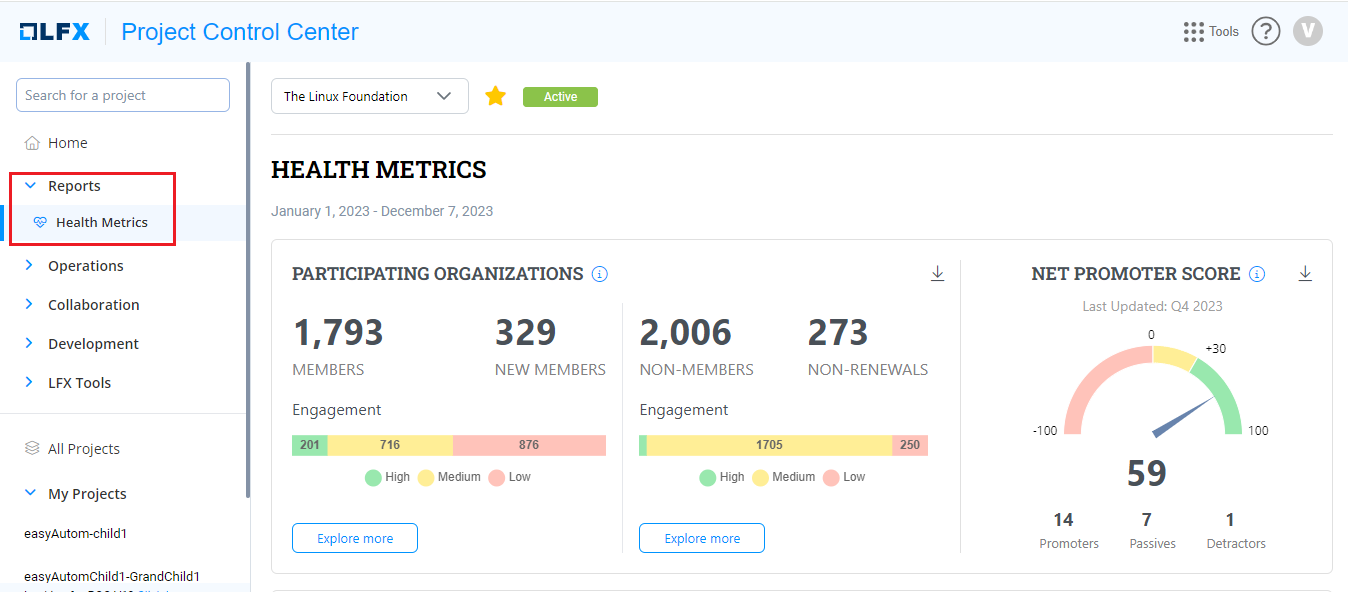Screen dimensions: 1348x592
Task: Open the Tools grid icon
Action: click(x=1193, y=32)
